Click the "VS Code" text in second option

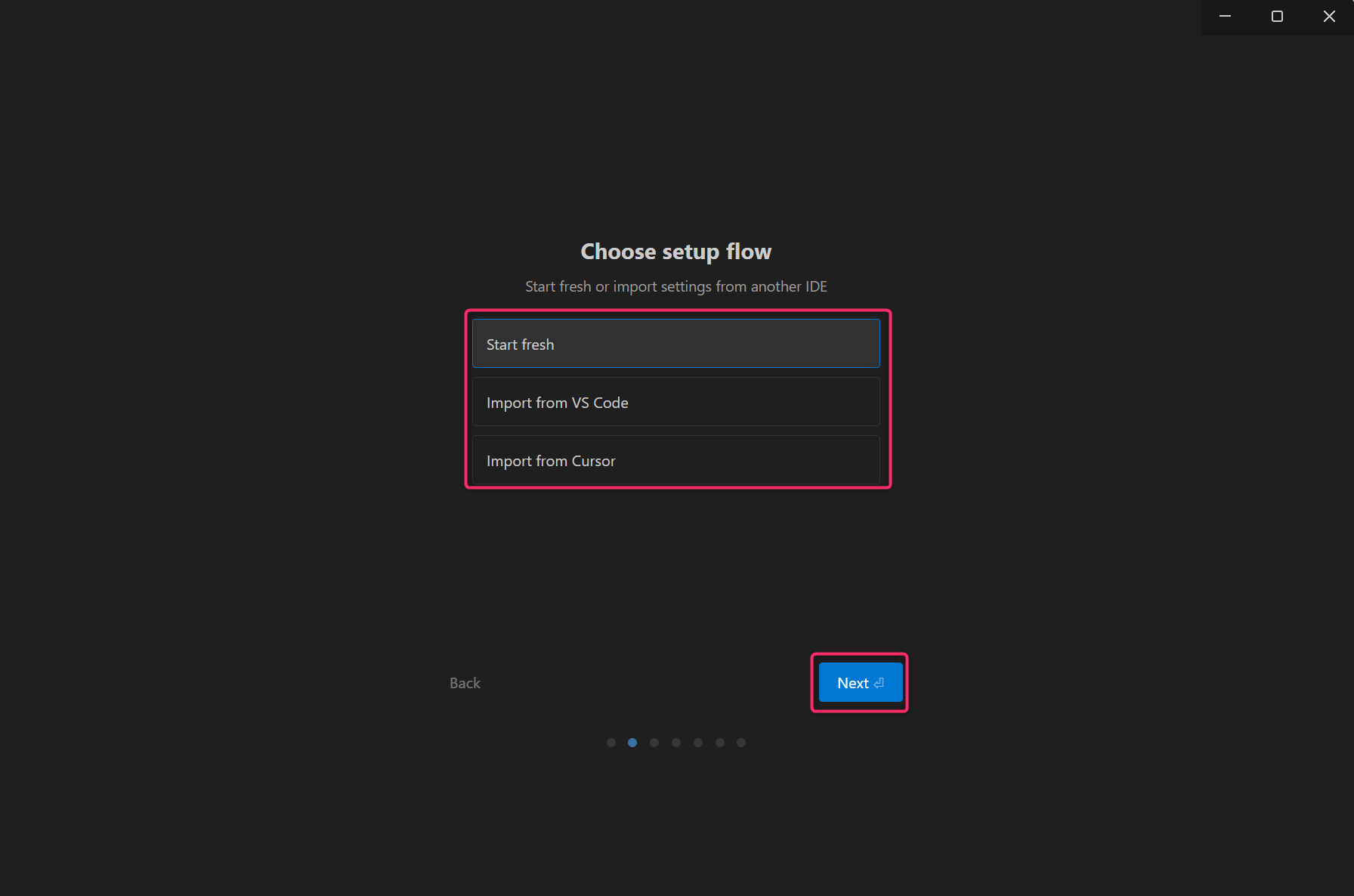[x=600, y=403]
